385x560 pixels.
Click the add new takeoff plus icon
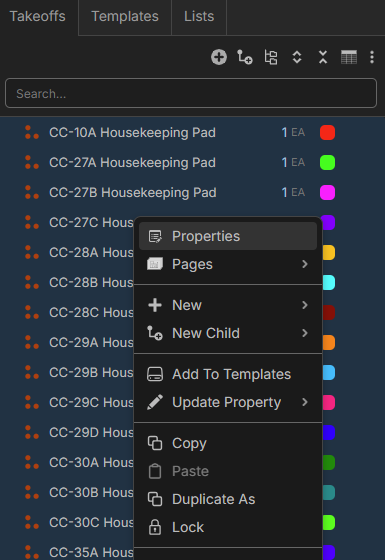click(219, 57)
